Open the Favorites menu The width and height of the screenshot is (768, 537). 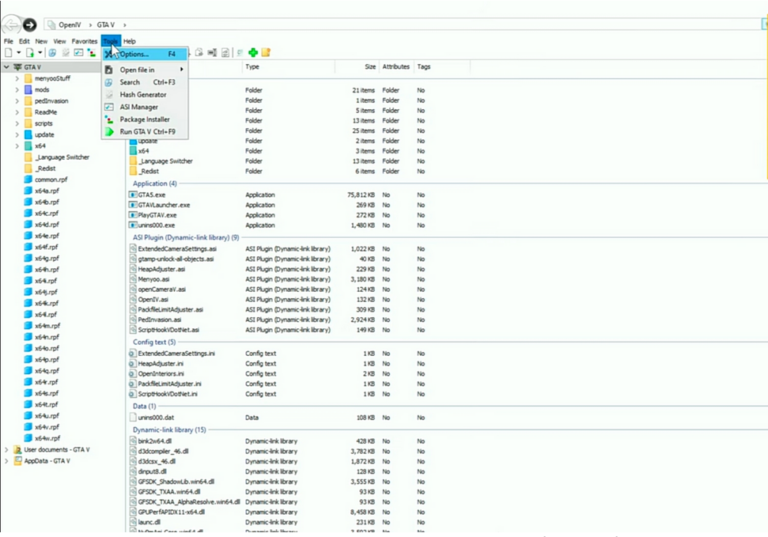[x=84, y=41]
